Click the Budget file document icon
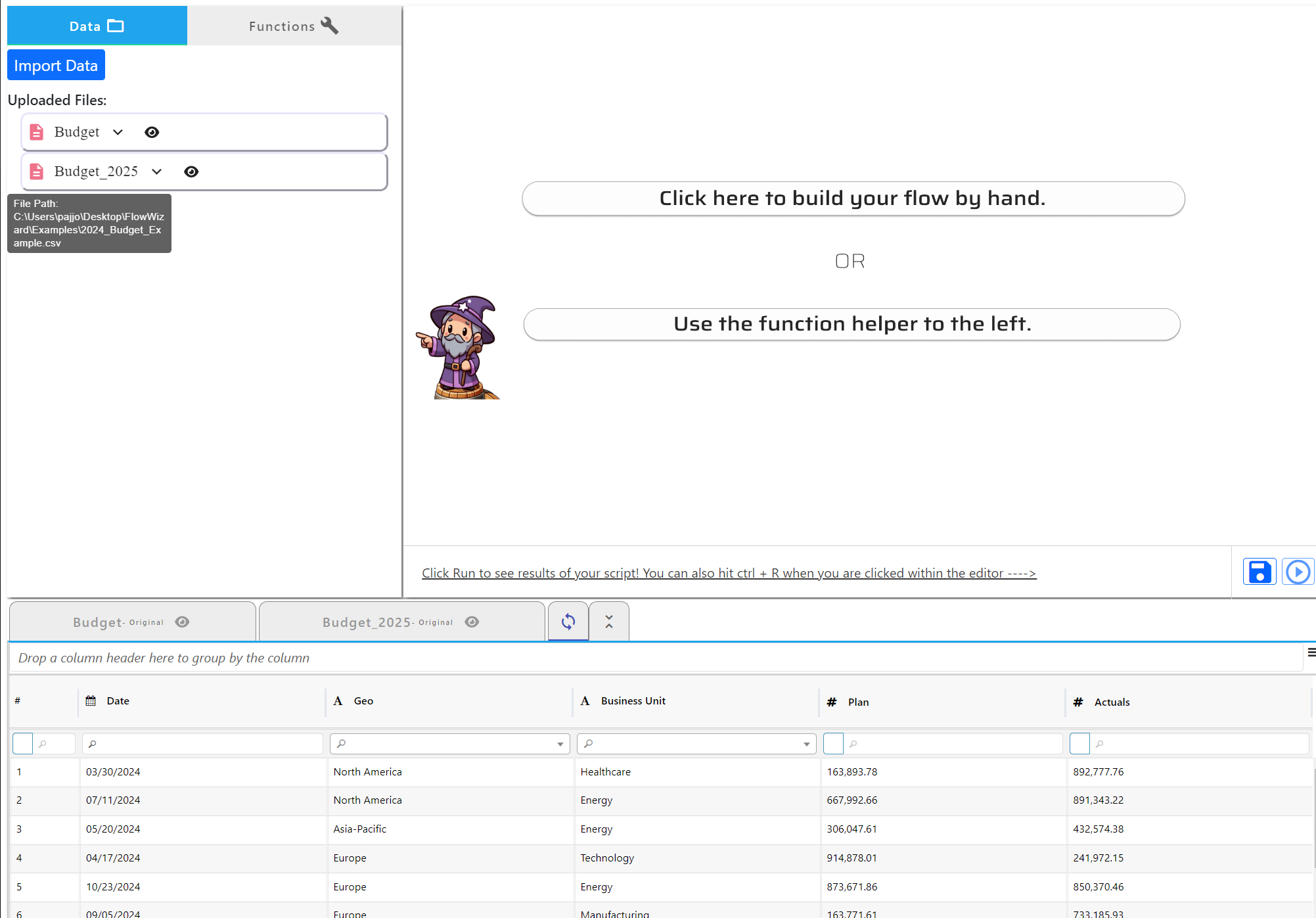This screenshot has height=918, width=1316. click(x=37, y=132)
